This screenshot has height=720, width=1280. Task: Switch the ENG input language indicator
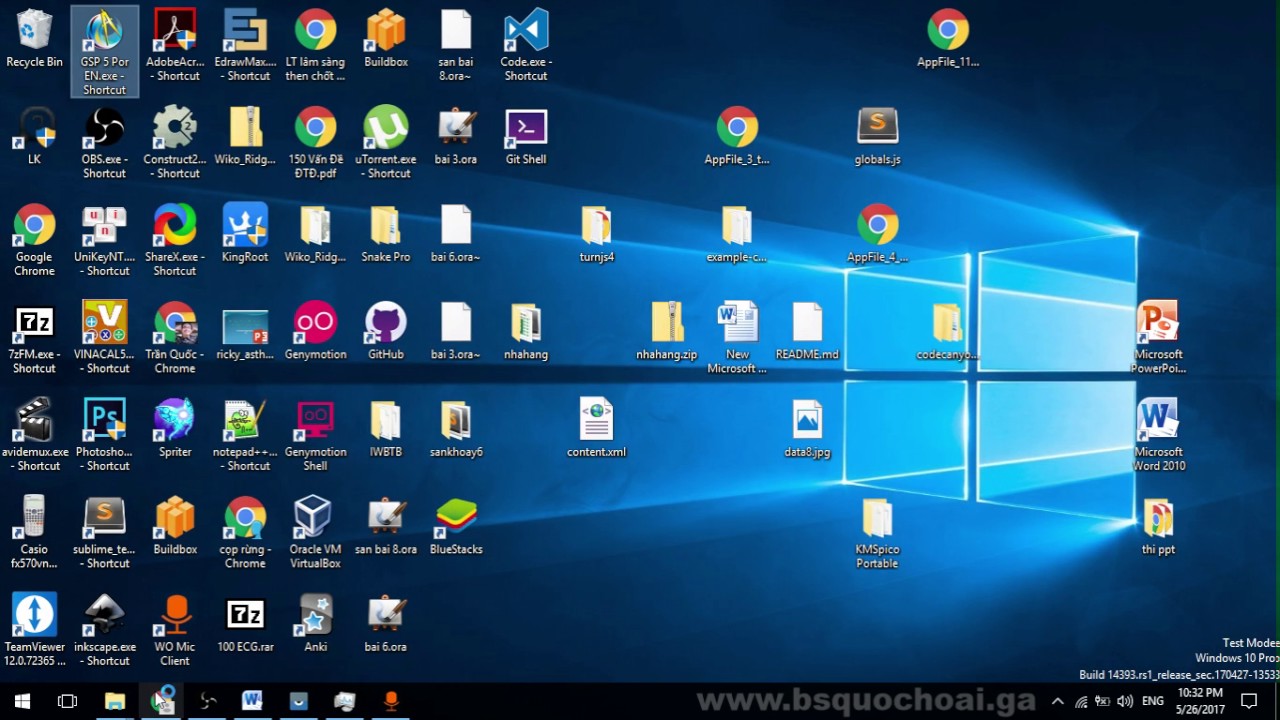(x=1152, y=701)
